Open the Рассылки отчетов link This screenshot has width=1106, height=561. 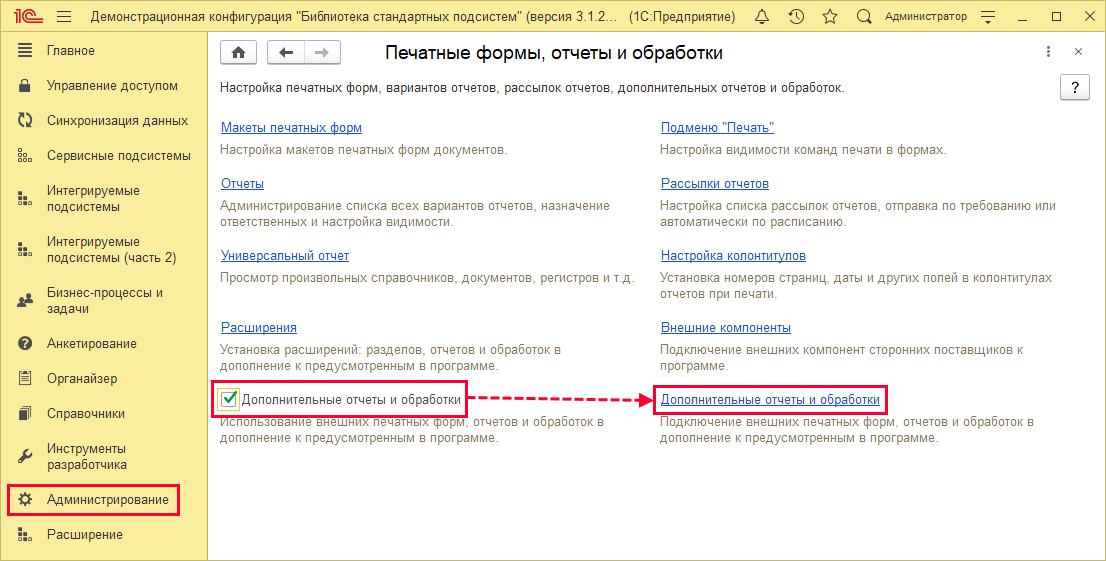(x=714, y=184)
